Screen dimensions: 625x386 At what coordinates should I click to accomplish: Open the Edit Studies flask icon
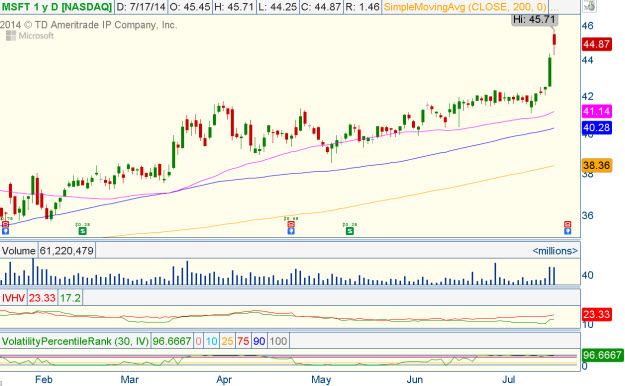(x=590, y=6)
